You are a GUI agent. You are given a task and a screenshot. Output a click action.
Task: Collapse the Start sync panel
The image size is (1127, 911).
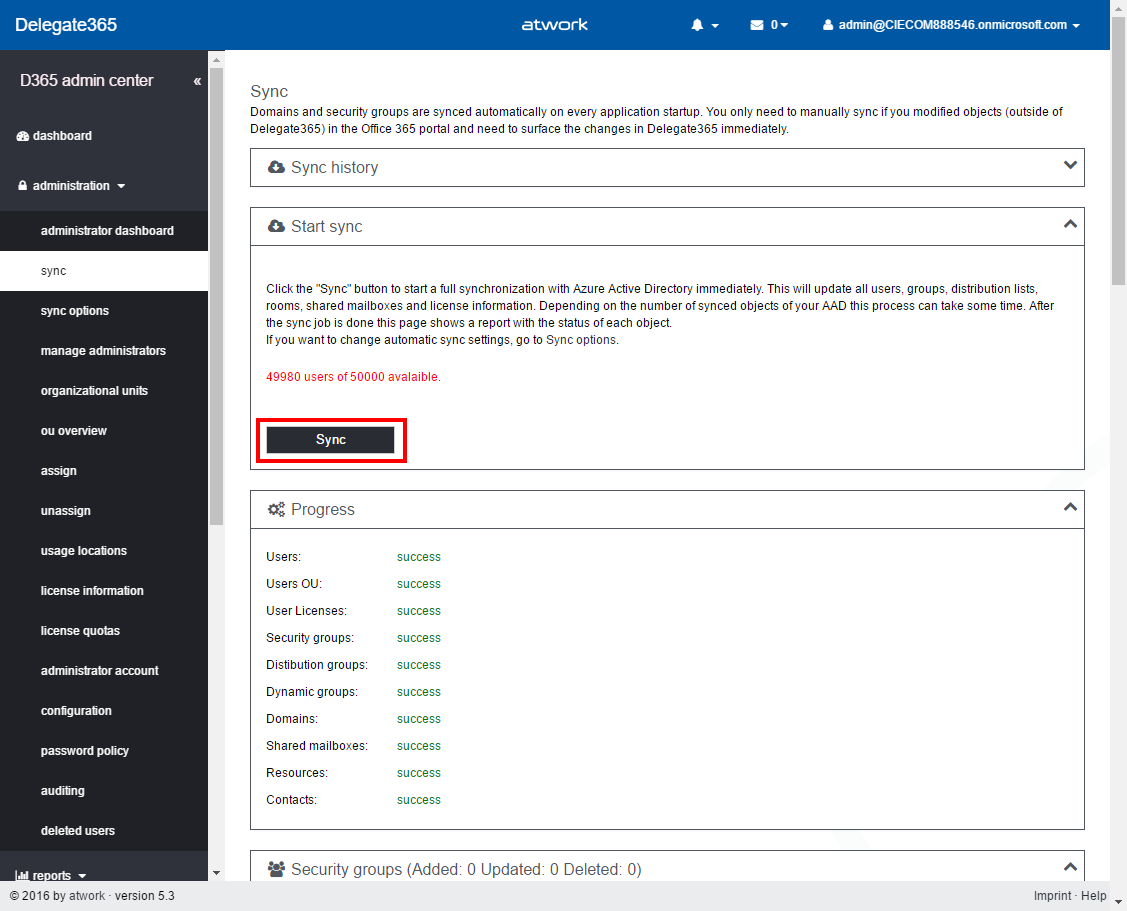[1070, 225]
